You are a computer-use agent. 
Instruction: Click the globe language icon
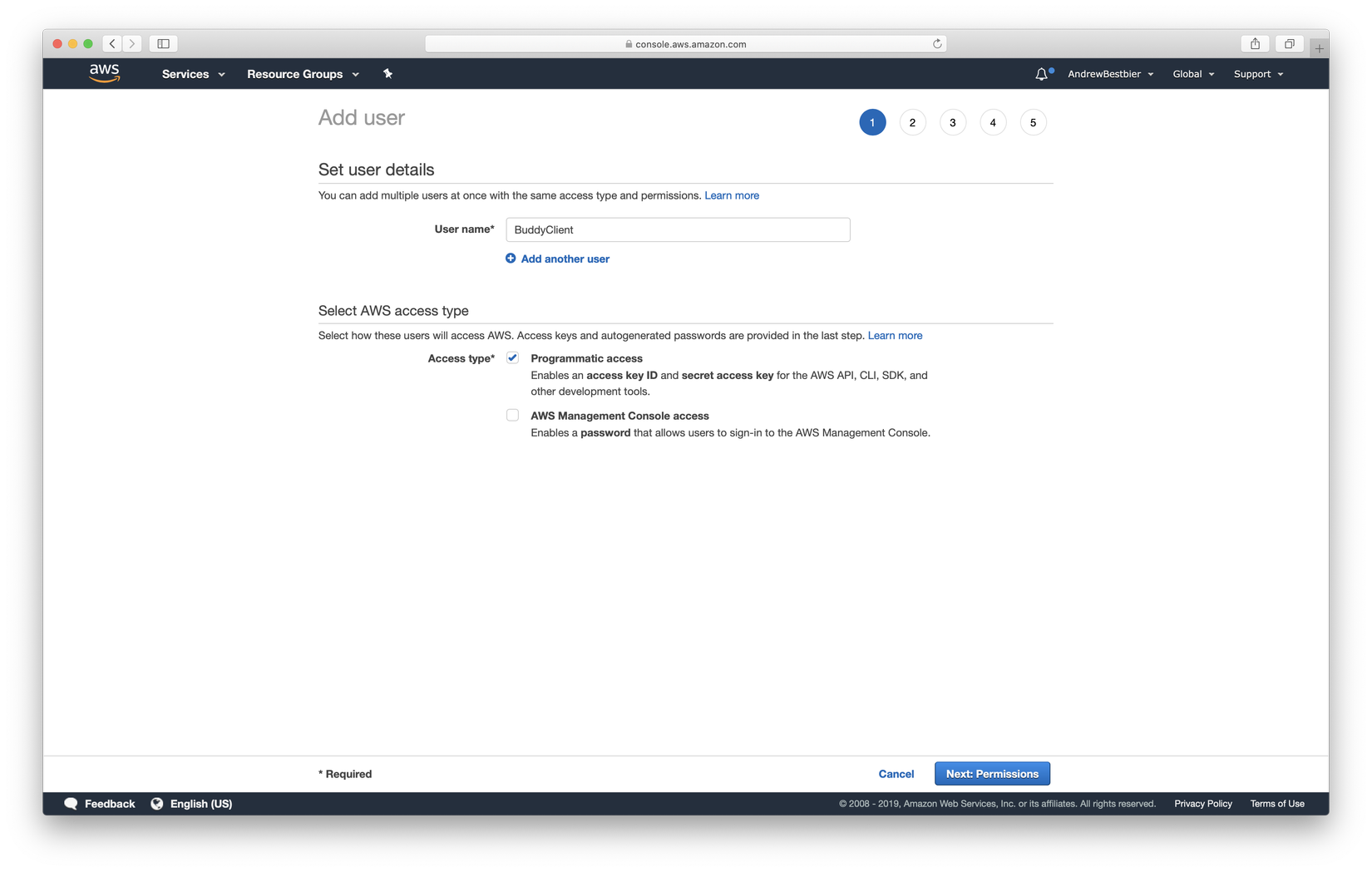pos(157,804)
